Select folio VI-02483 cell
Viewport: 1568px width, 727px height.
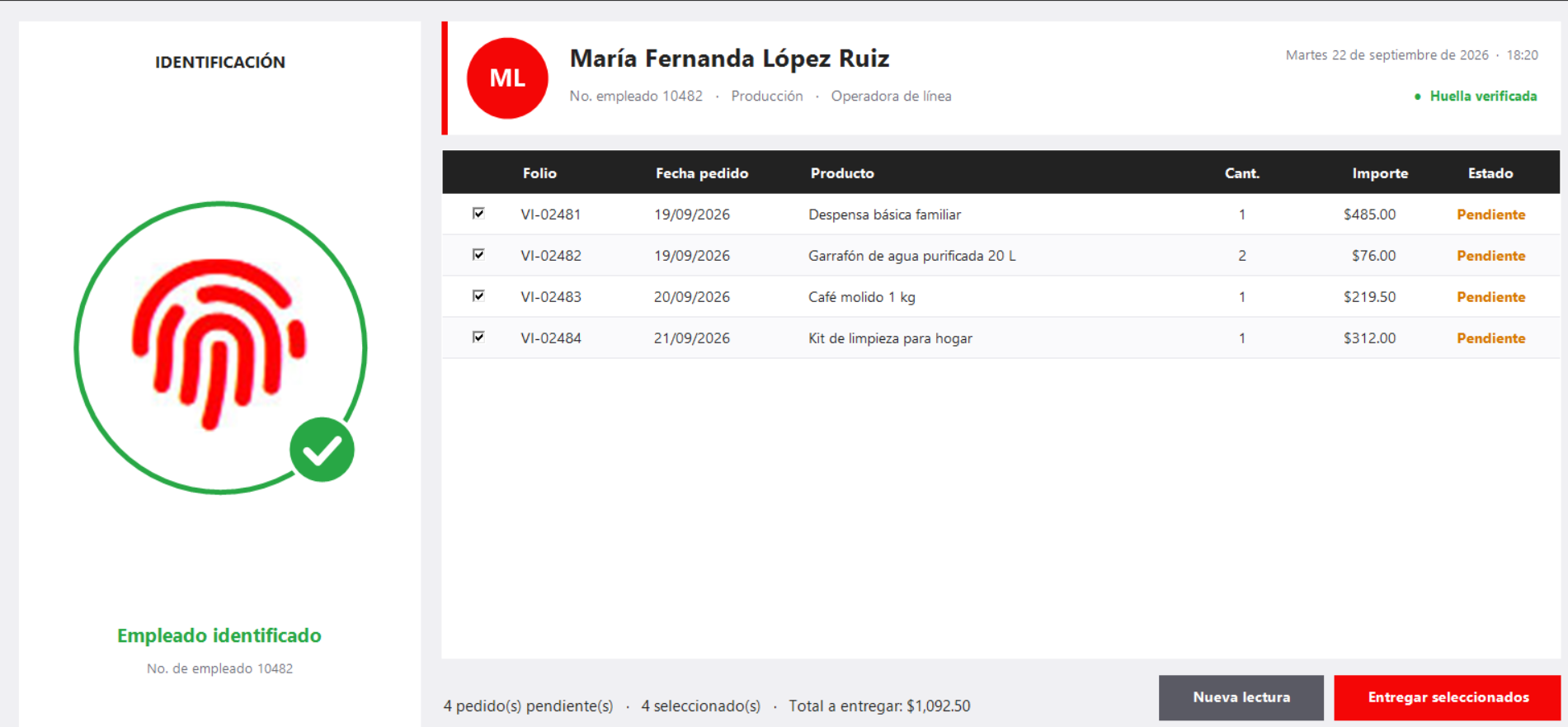pyautogui.click(x=551, y=297)
